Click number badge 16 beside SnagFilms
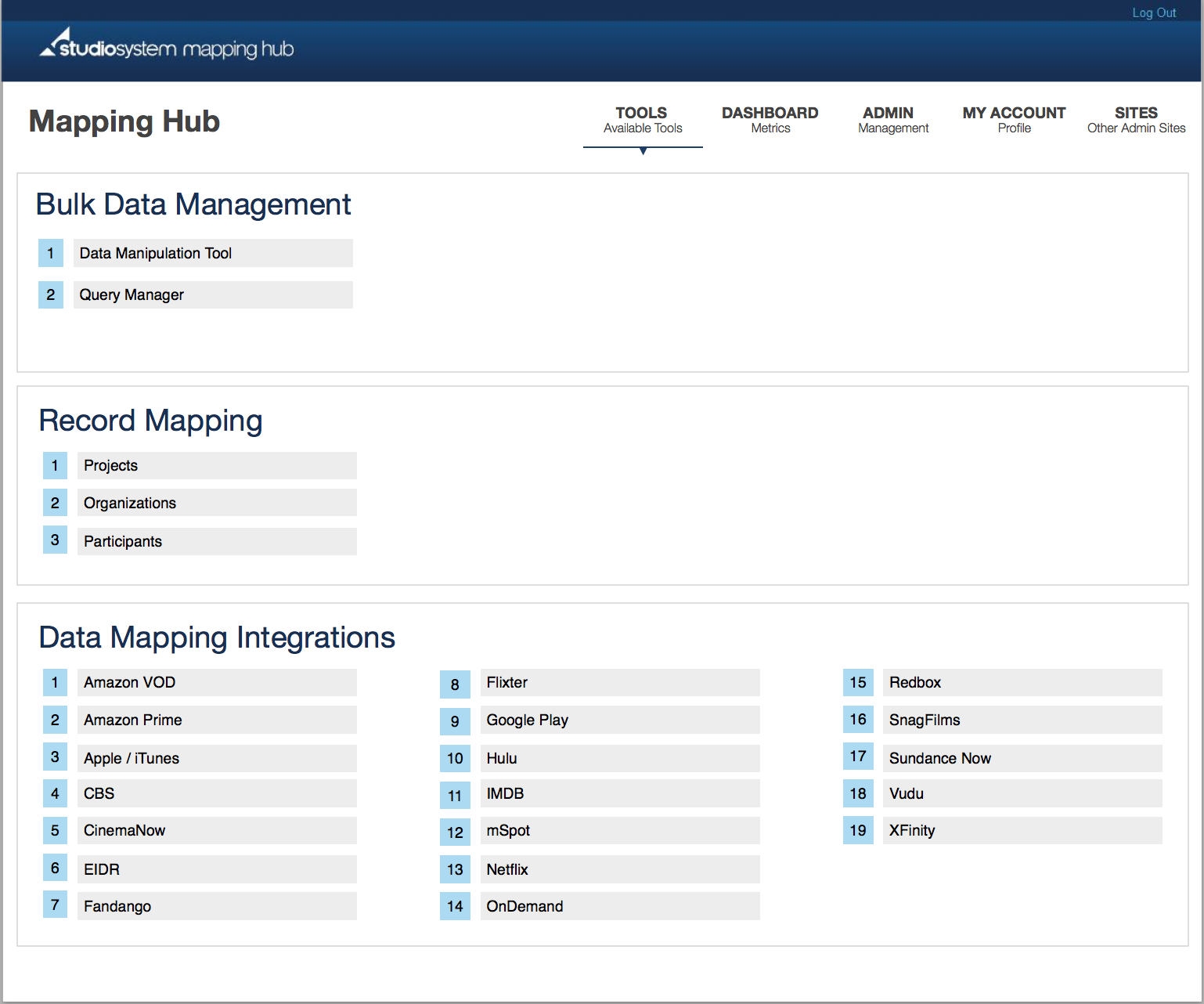Image resolution: width=1204 pixels, height=1004 pixels. [858, 719]
